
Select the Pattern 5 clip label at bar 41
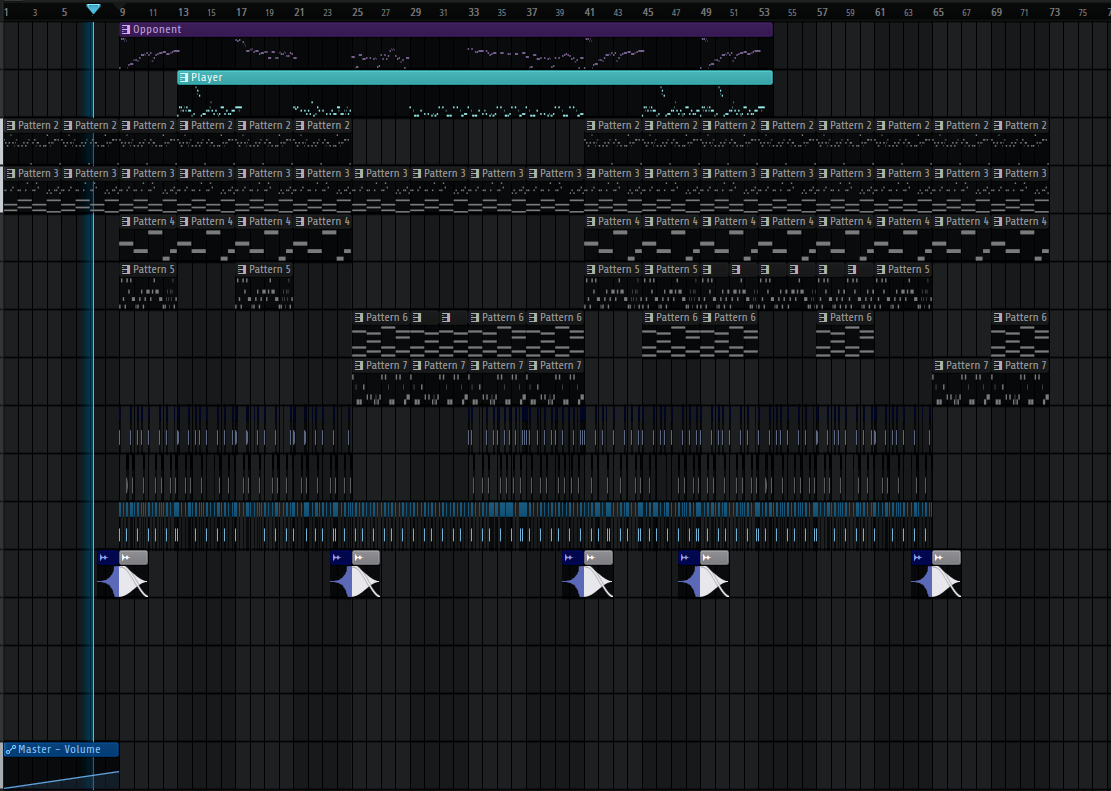tap(619, 269)
